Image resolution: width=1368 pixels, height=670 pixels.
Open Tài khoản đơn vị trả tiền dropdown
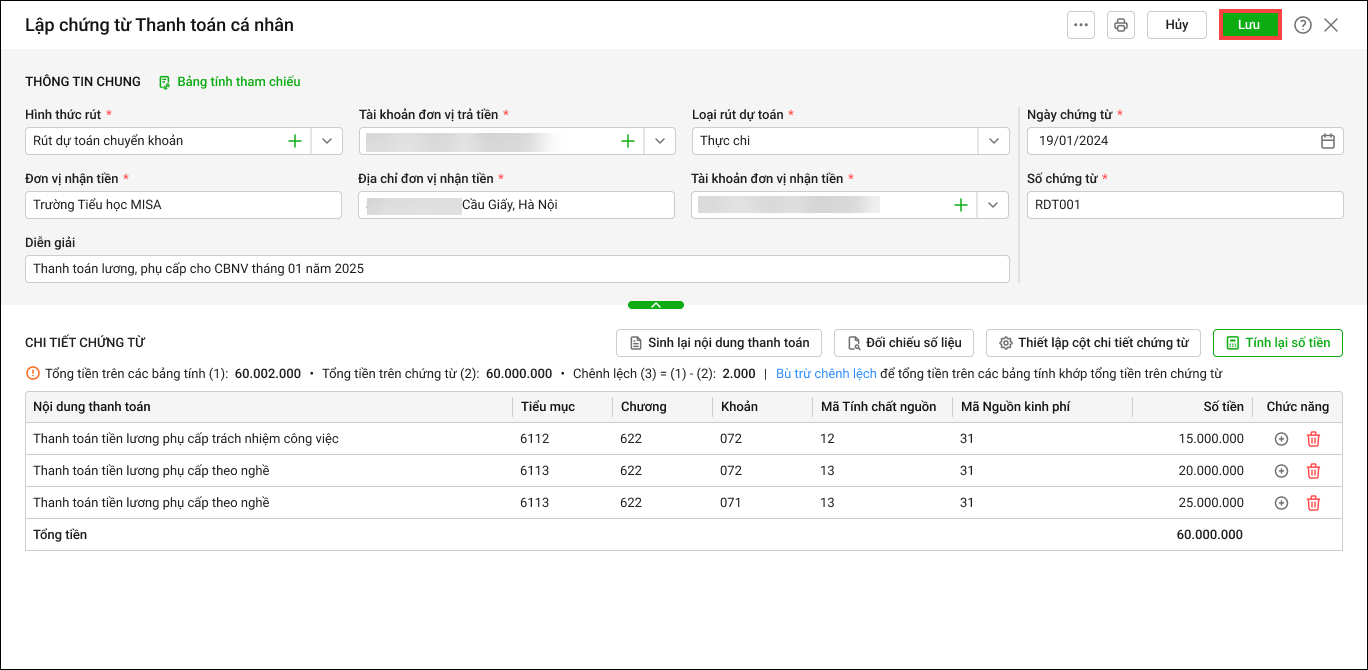click(x=660, y=141)
